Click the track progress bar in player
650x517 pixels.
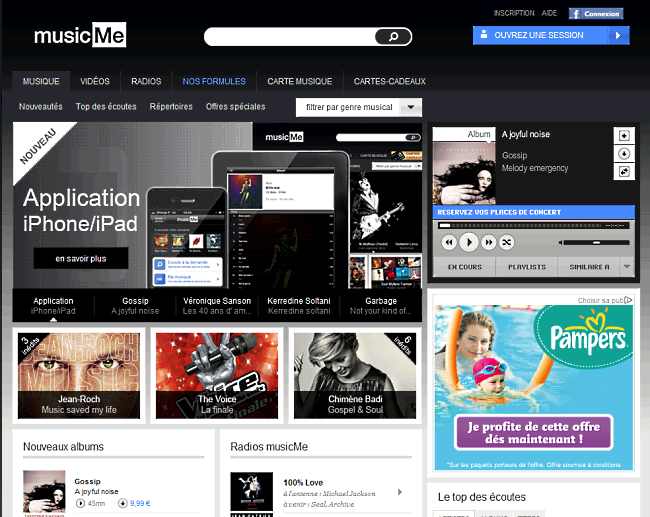534,226
